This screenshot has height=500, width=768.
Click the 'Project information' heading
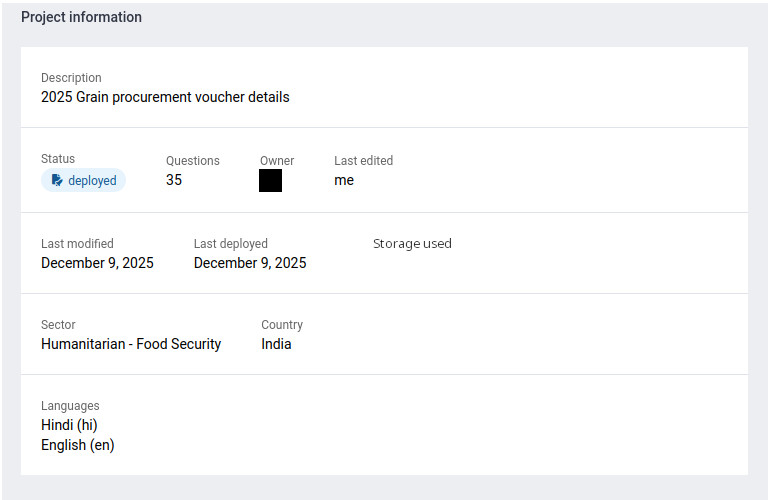point(81,17)
